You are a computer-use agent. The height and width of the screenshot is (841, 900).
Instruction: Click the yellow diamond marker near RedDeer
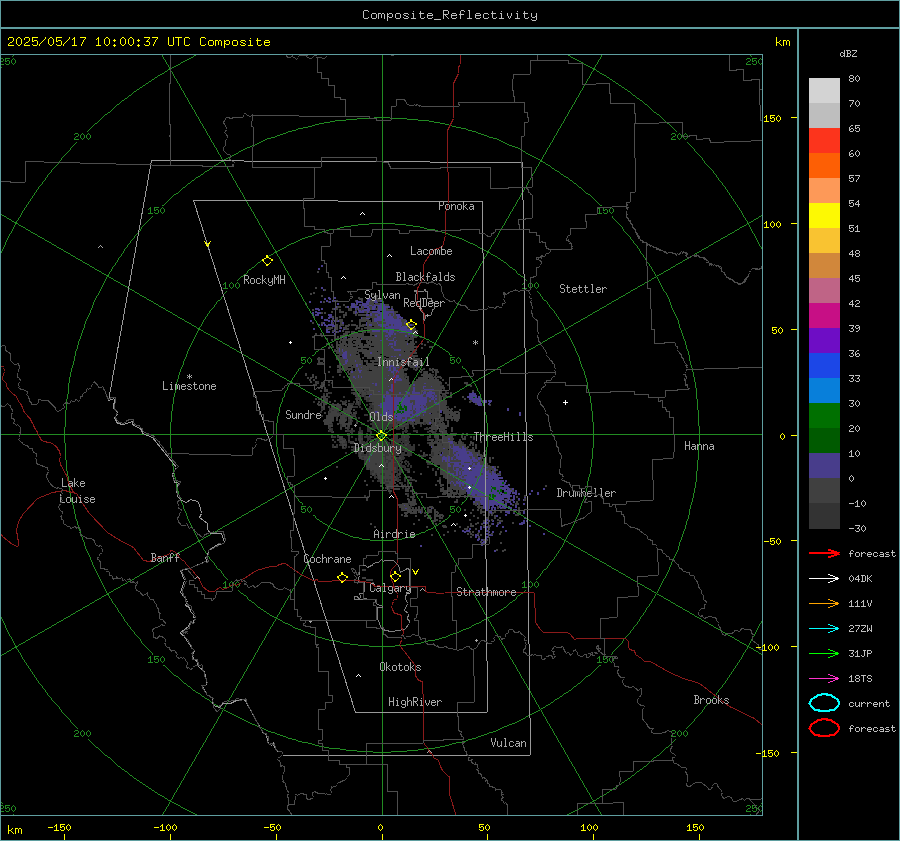[411, 325]
